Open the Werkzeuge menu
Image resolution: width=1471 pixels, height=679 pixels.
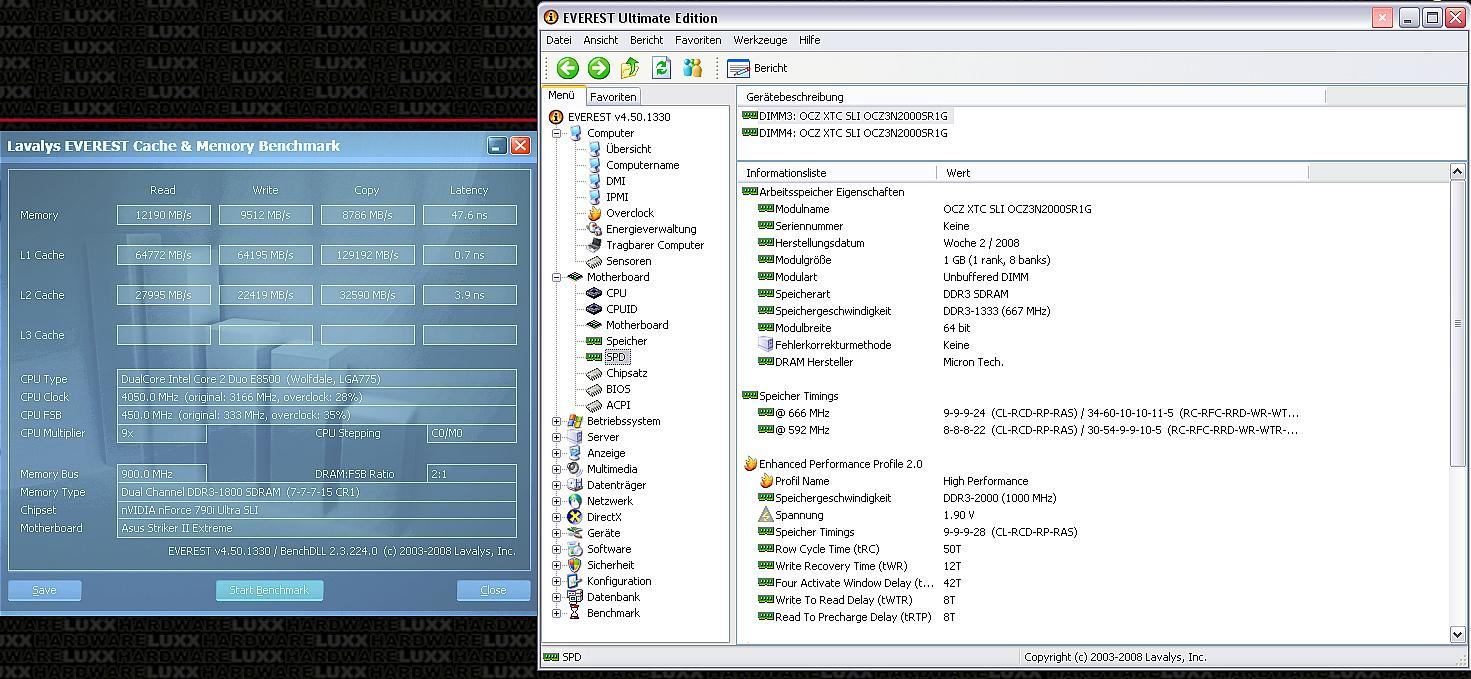(x=760, y=40)
